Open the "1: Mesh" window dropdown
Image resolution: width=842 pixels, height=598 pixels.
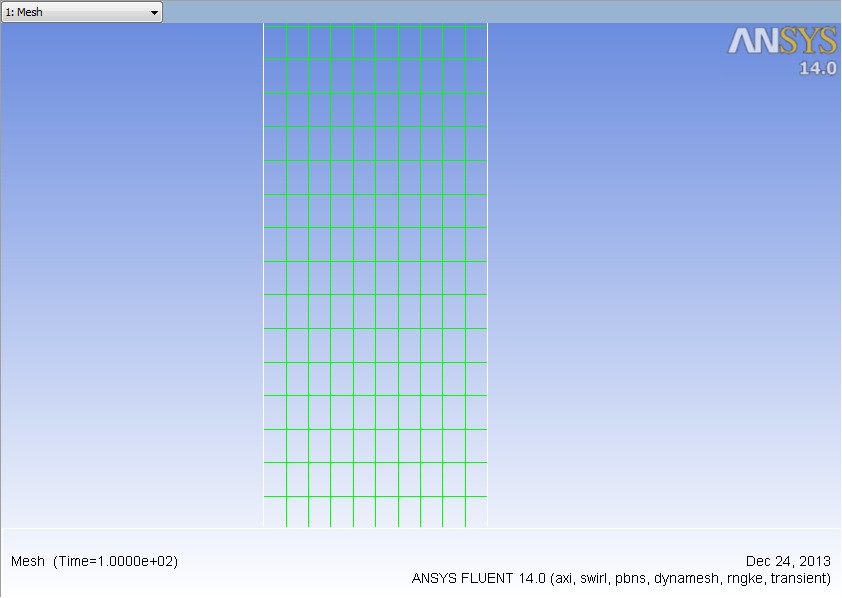click(80, 12)
